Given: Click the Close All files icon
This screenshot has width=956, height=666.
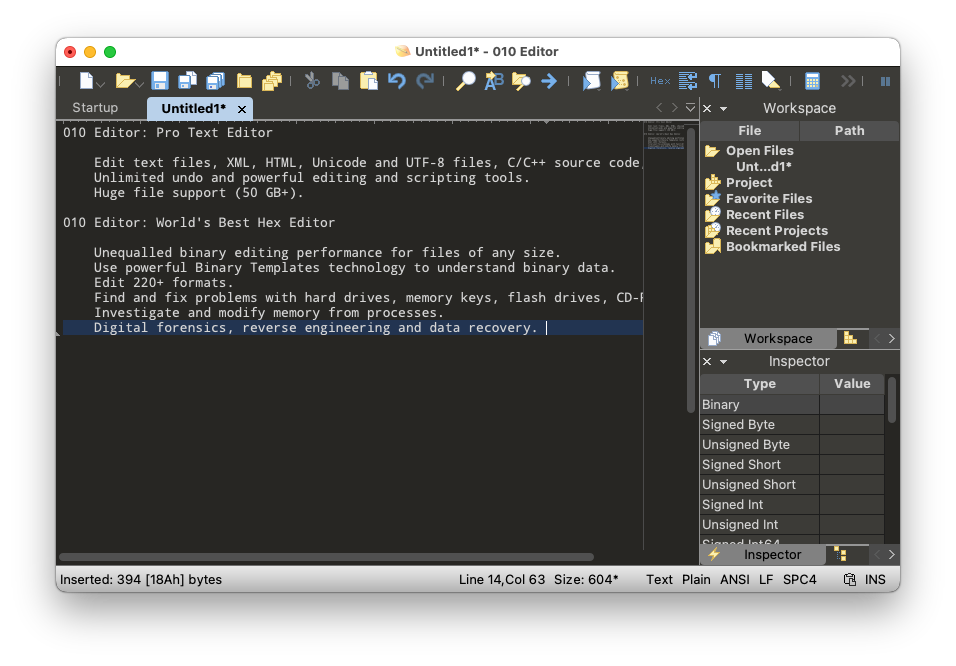Looking at the screenshot, I should (272, 81).
